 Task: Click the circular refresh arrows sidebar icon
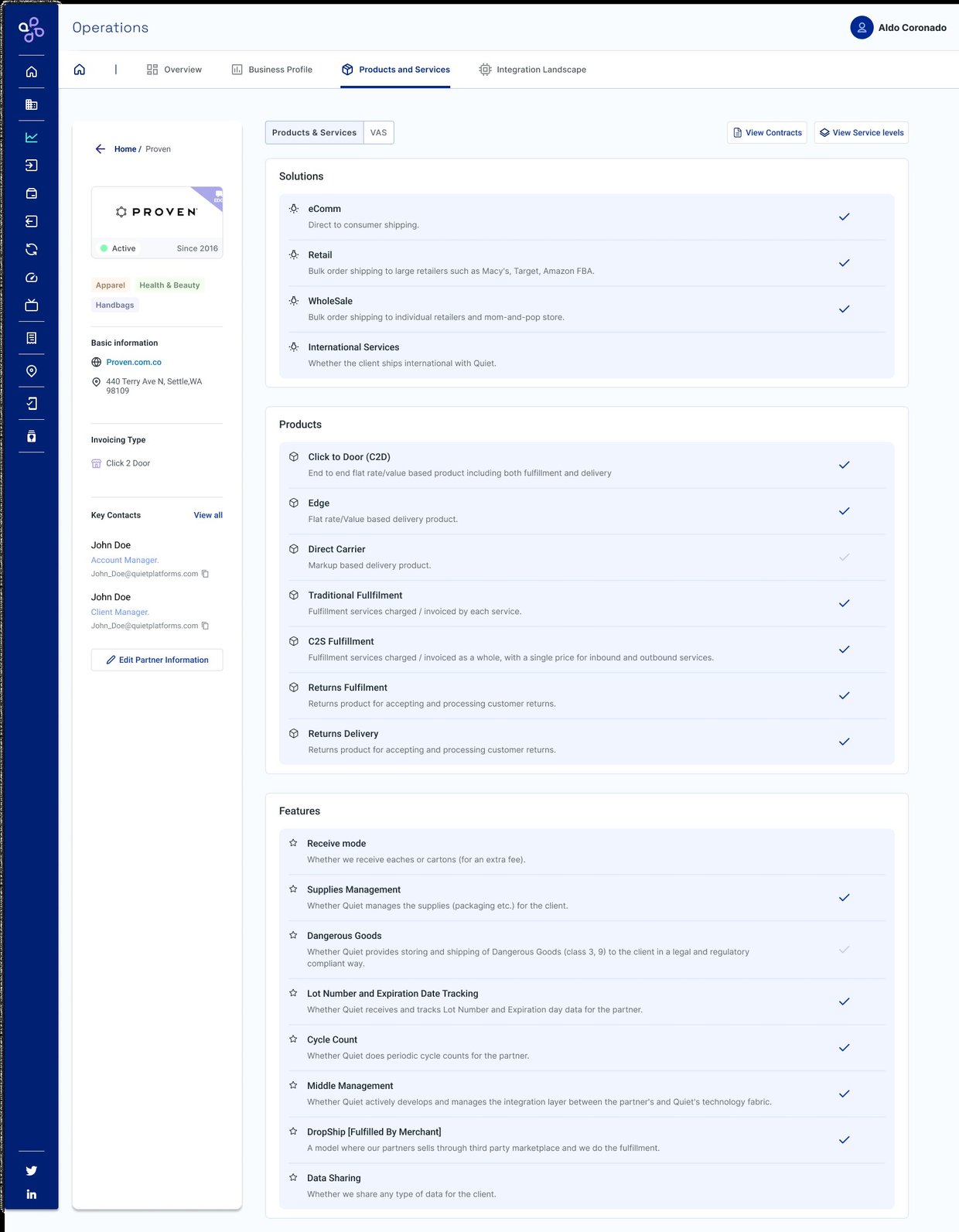(32, 249)
